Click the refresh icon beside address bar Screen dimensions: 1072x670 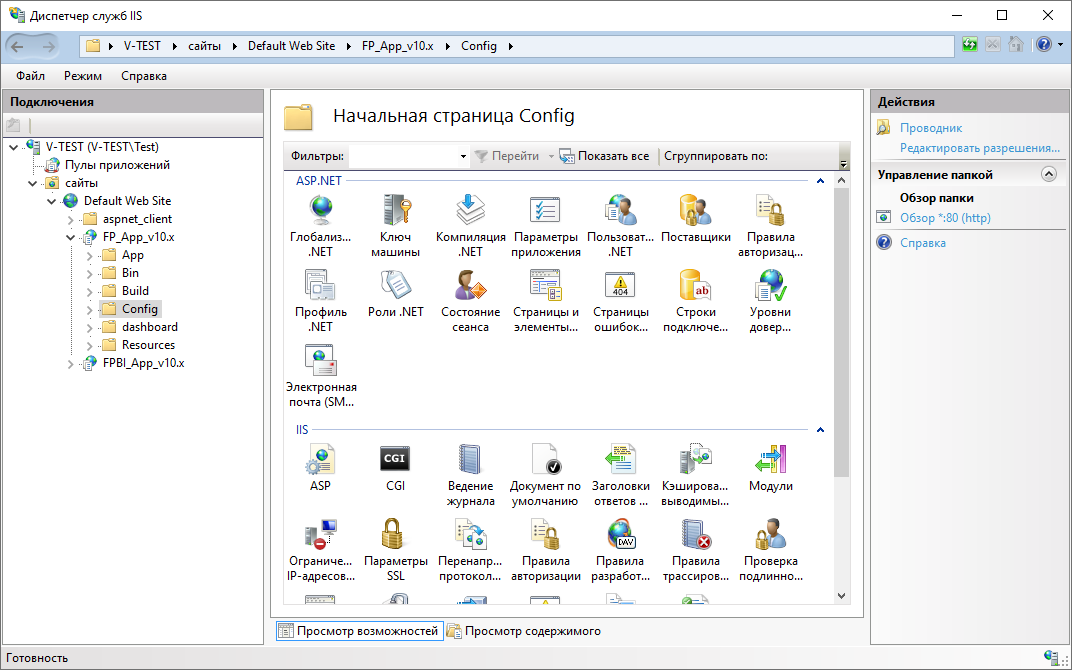[969, 45]
